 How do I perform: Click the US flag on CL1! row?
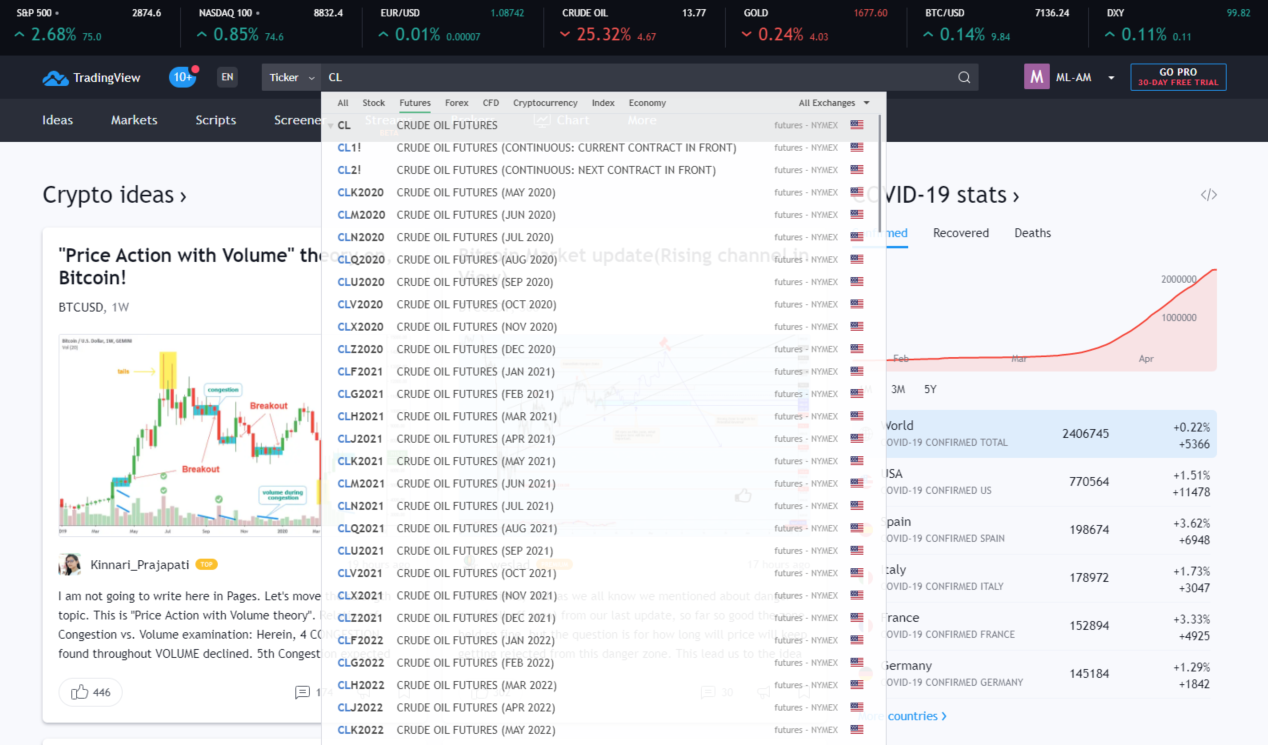tap(857, 148)
